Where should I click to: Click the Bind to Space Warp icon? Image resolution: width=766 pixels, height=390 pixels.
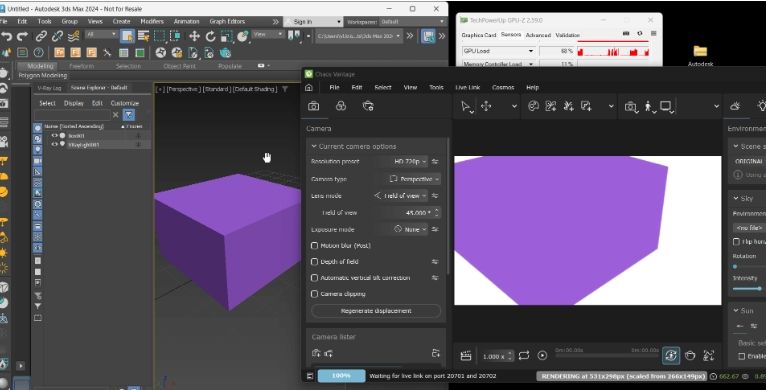(x=74, y=36)
